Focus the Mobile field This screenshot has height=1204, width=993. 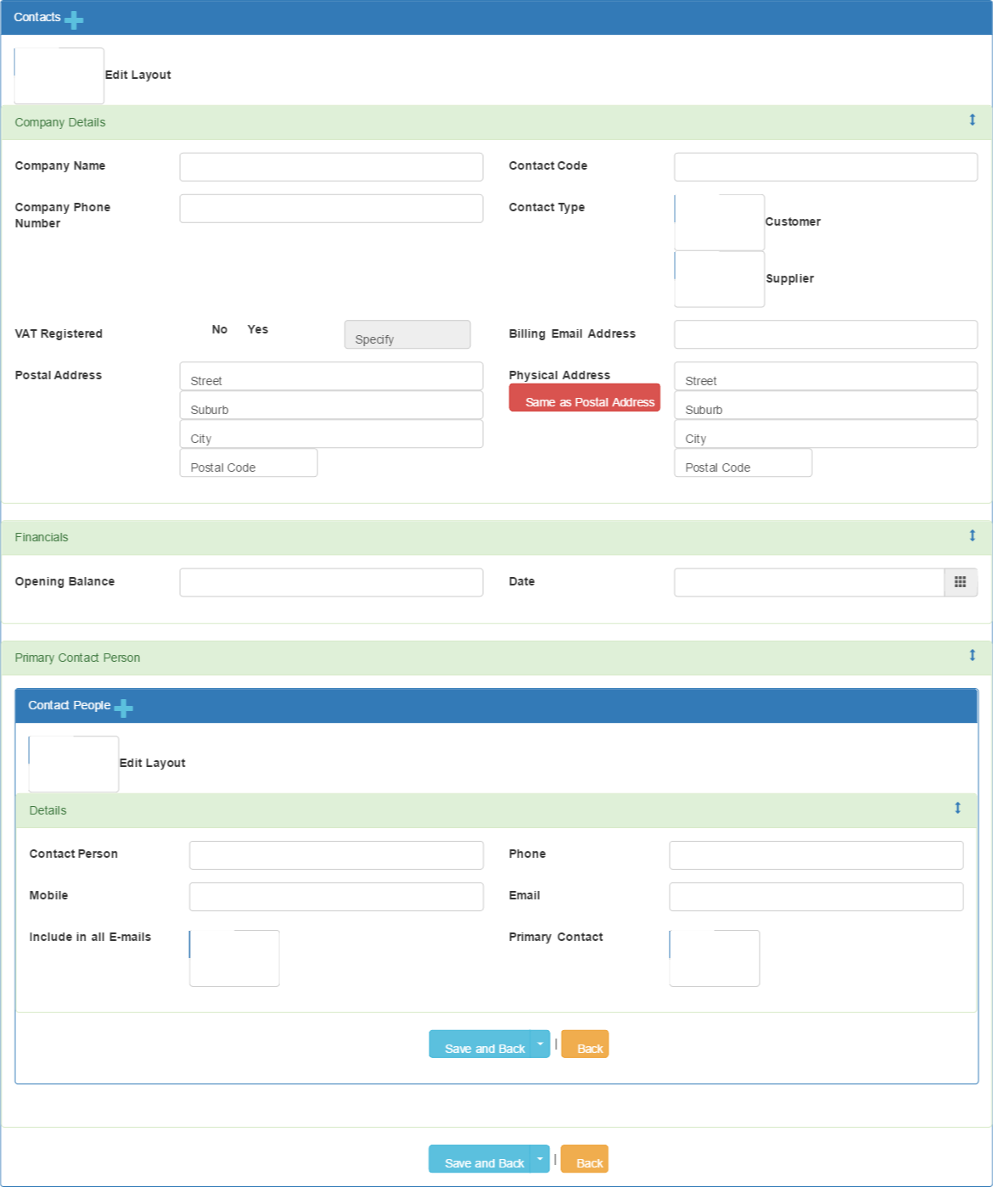(336, 897)
